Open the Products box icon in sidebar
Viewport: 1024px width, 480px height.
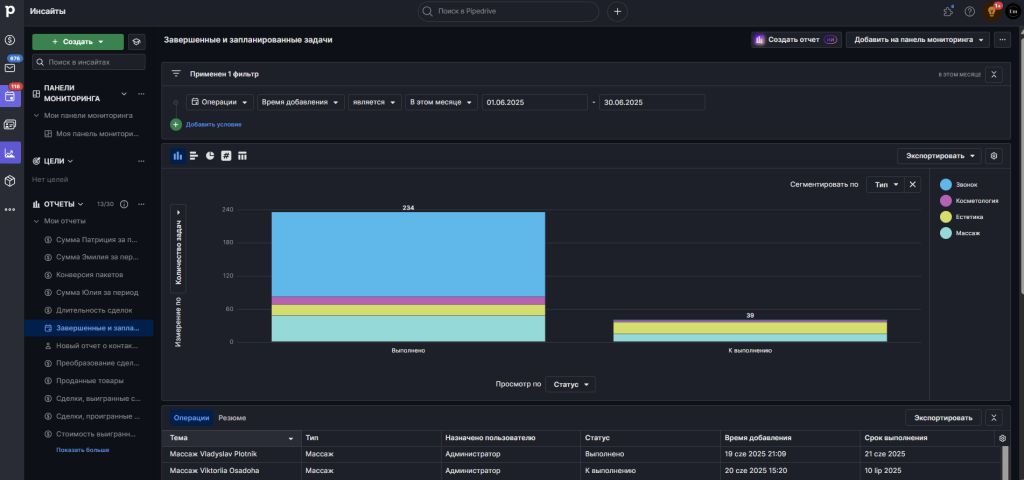point(10,181)
